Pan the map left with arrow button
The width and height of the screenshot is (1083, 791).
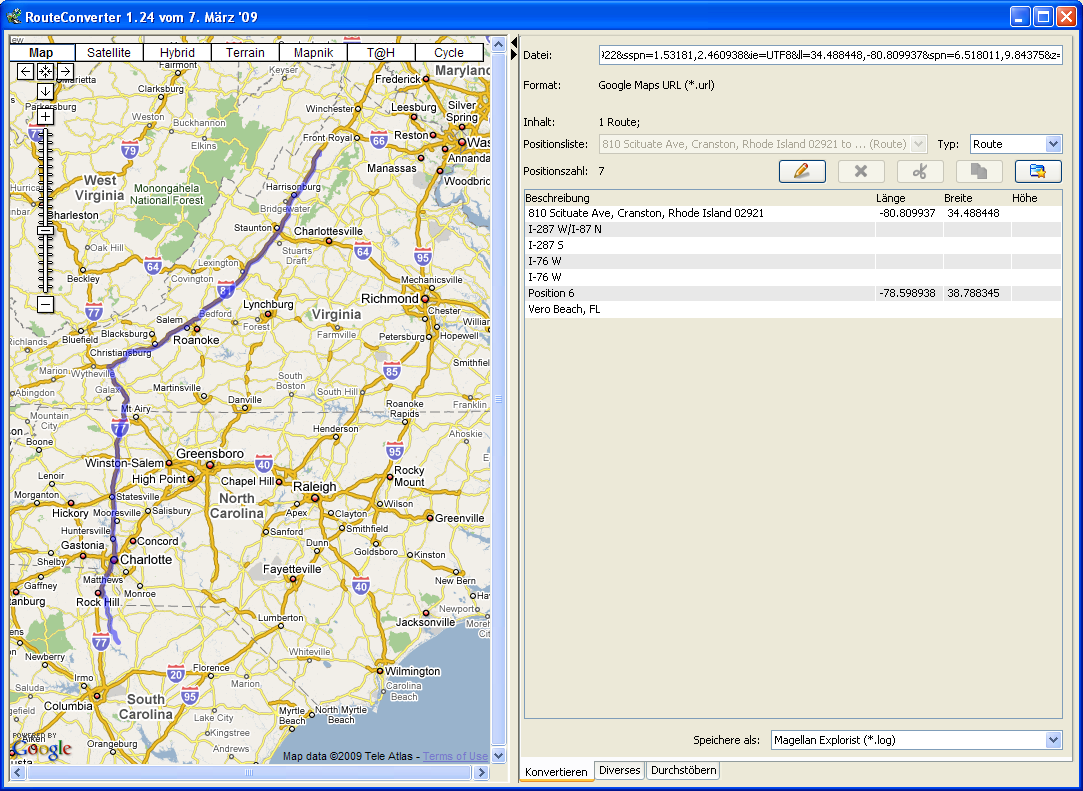click(x=26, y=71)
